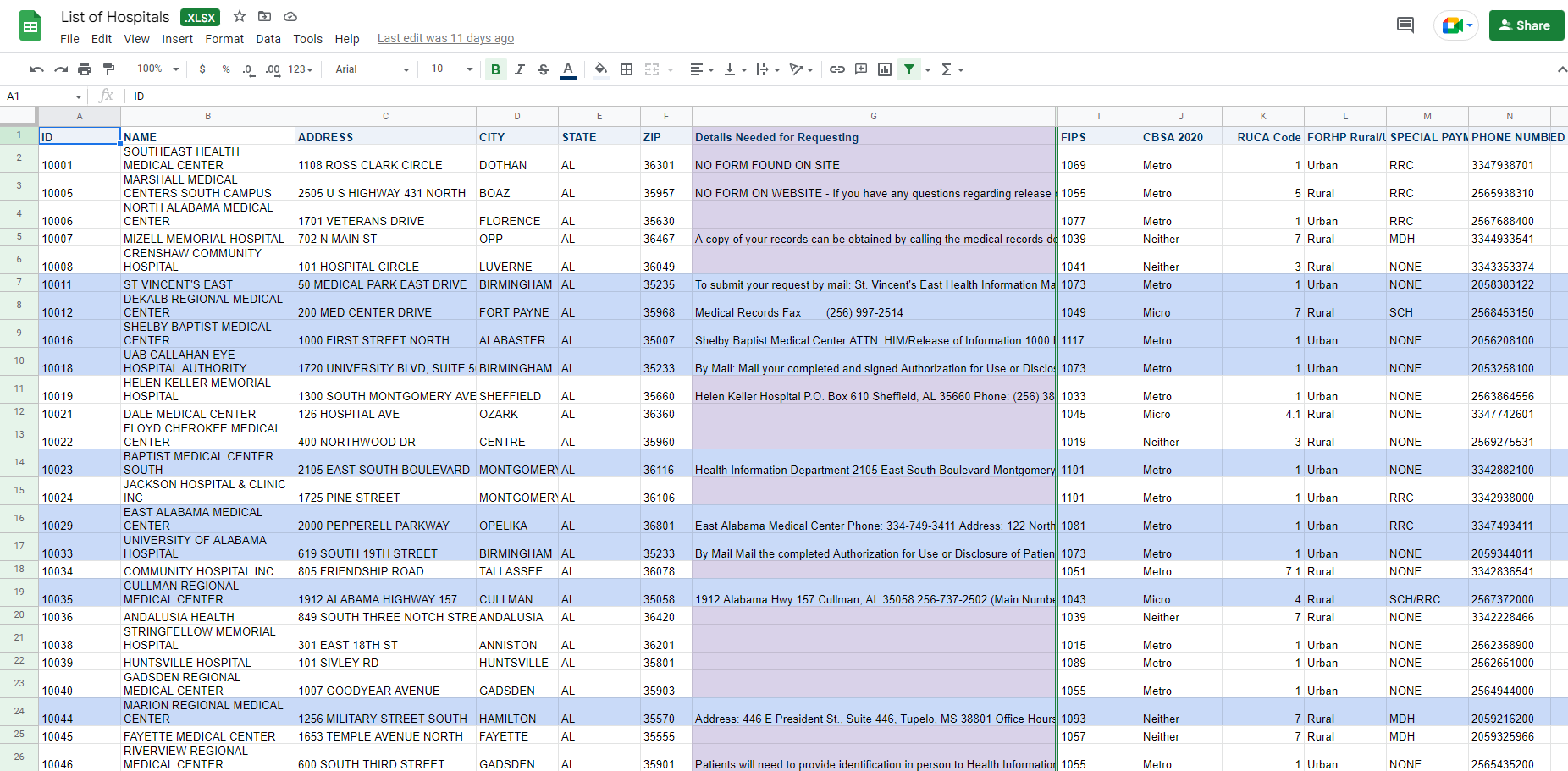The height and width of the screenshot is (771, 1568).
Task: Print the spreadsheet using the printer icon
Action: click(85, 69)
